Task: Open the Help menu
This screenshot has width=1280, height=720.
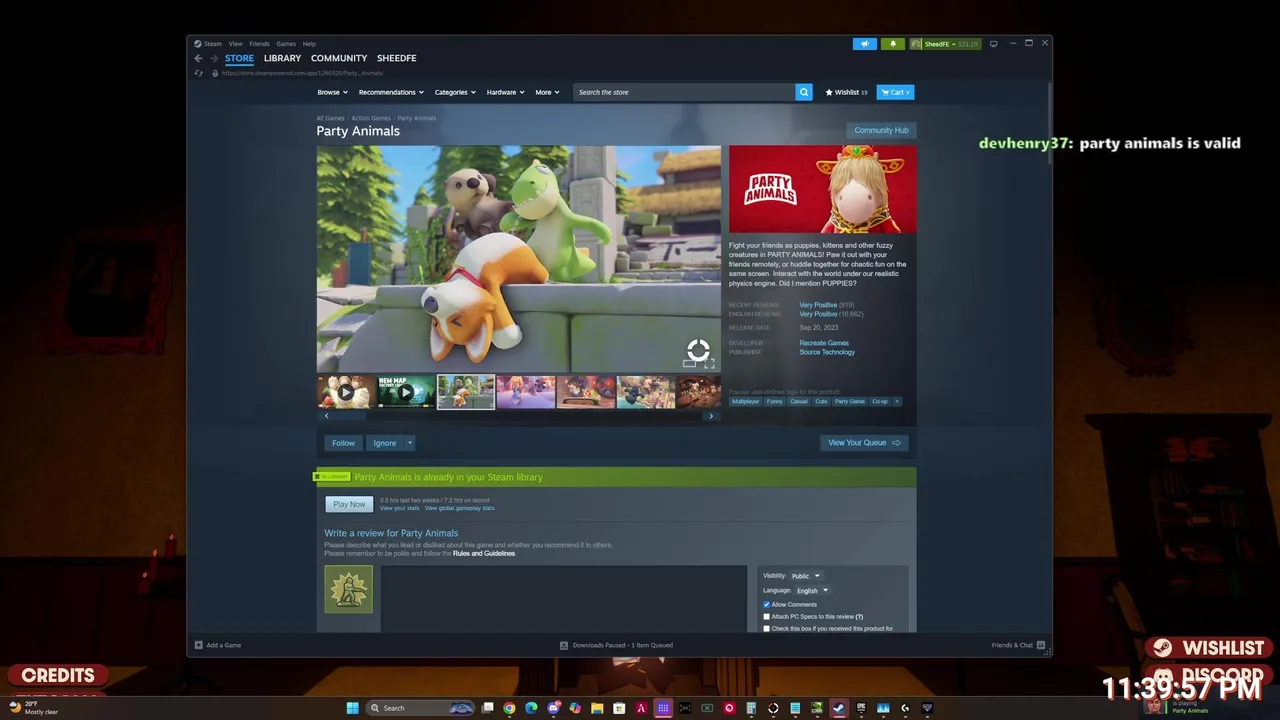Action: click(x=309, y=44)
